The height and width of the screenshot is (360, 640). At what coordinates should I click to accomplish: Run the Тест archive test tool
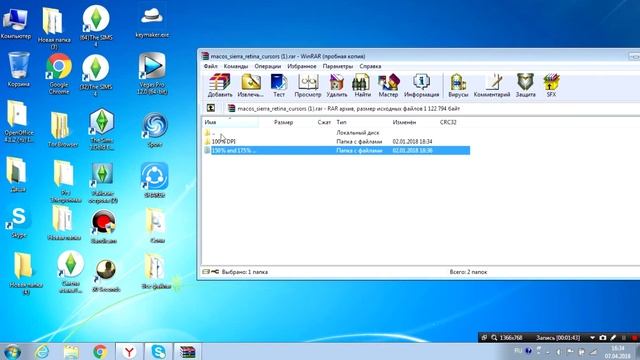(x=279, y=85)
